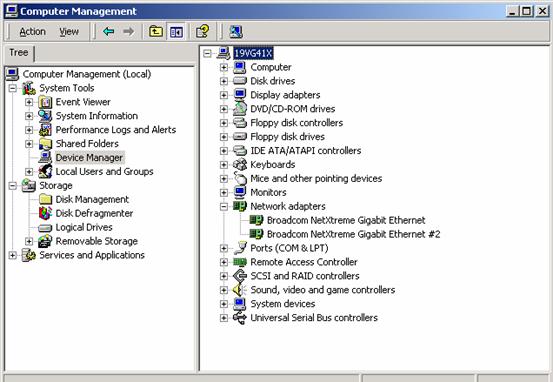Screen dimensions: 553x382
Task: Select Local Users and Groups text
Action: point(104,172)
